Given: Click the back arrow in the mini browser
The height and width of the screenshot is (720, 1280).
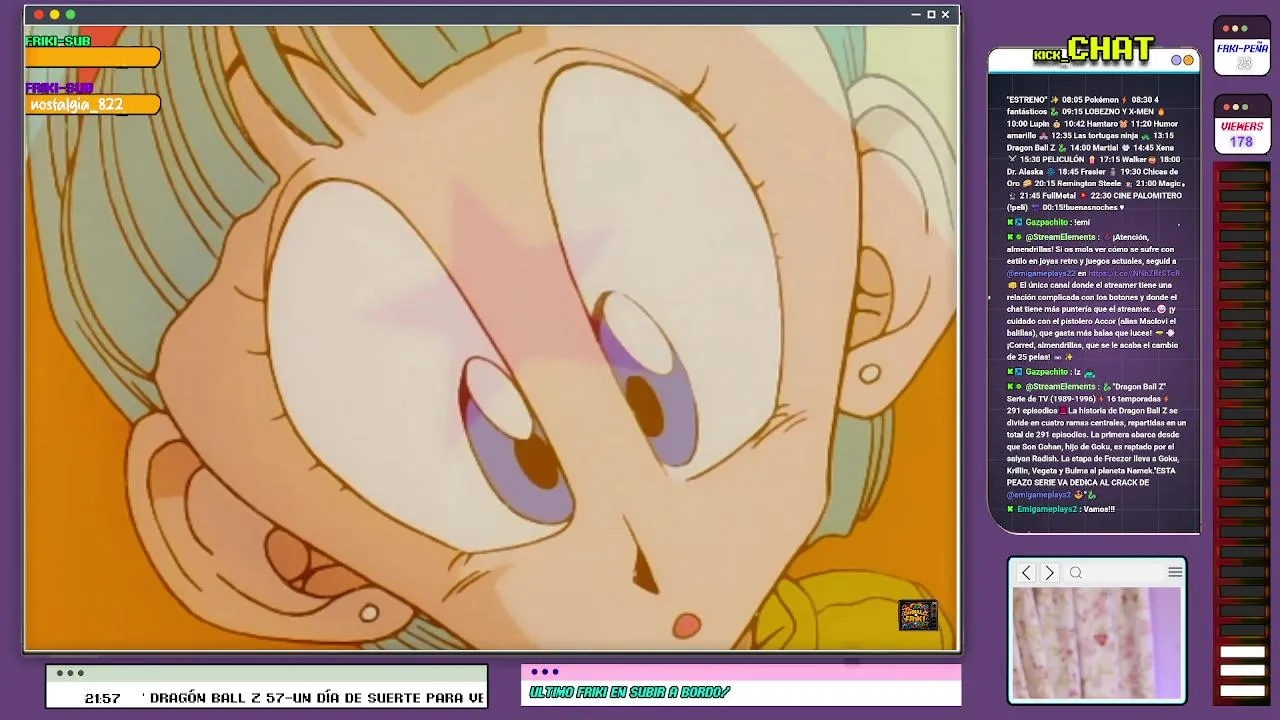Looking at the screenshot, I should (1026, 573).
